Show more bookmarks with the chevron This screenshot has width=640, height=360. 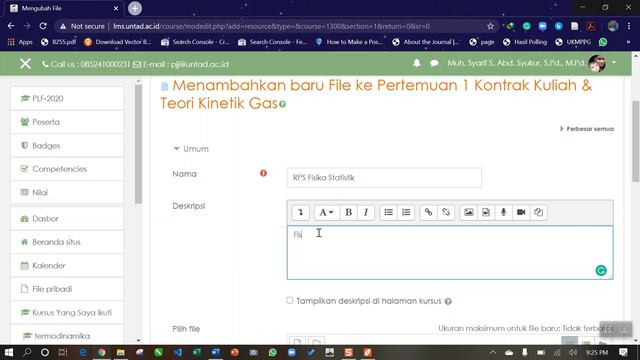(628, 42)
